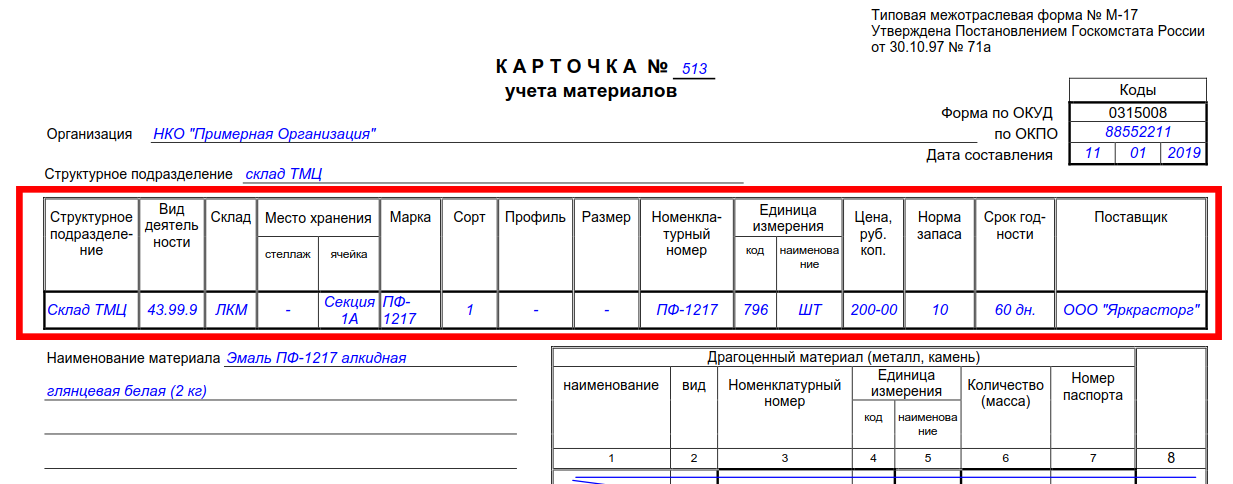Click the price cell 200-00
The image size is (1233, 484).
click(x=873, y=310)
